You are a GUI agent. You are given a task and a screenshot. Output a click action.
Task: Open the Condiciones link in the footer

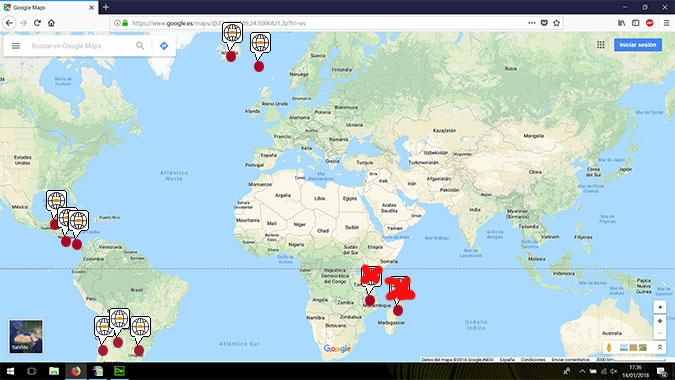click(533, 359)
